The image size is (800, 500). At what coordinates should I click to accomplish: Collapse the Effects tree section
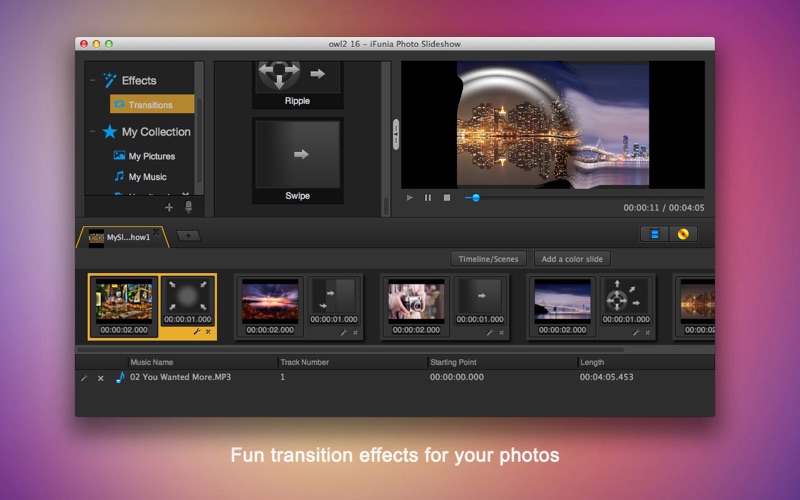tap(92, 80)
